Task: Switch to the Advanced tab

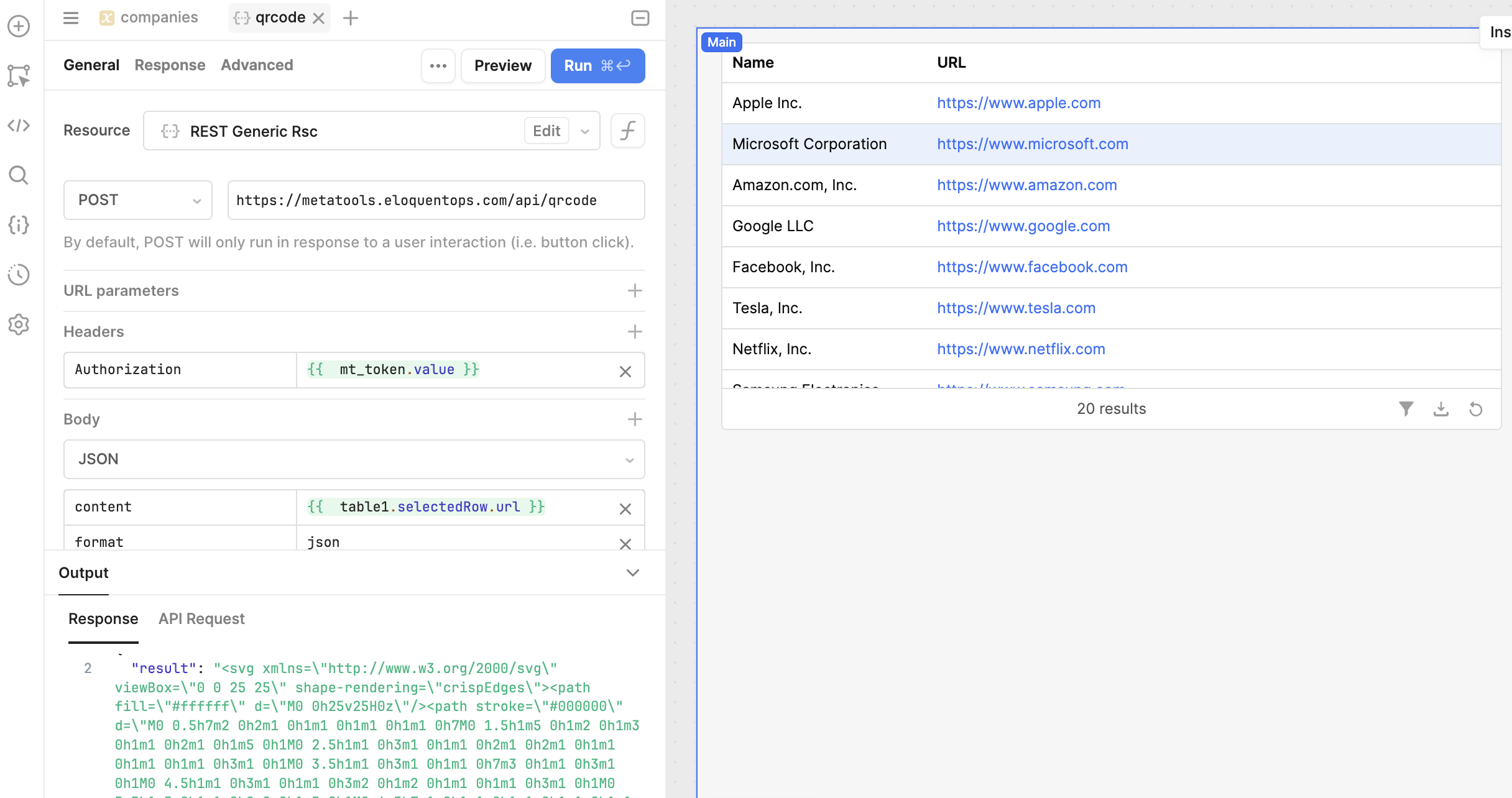Action: (x=257, y=65)
